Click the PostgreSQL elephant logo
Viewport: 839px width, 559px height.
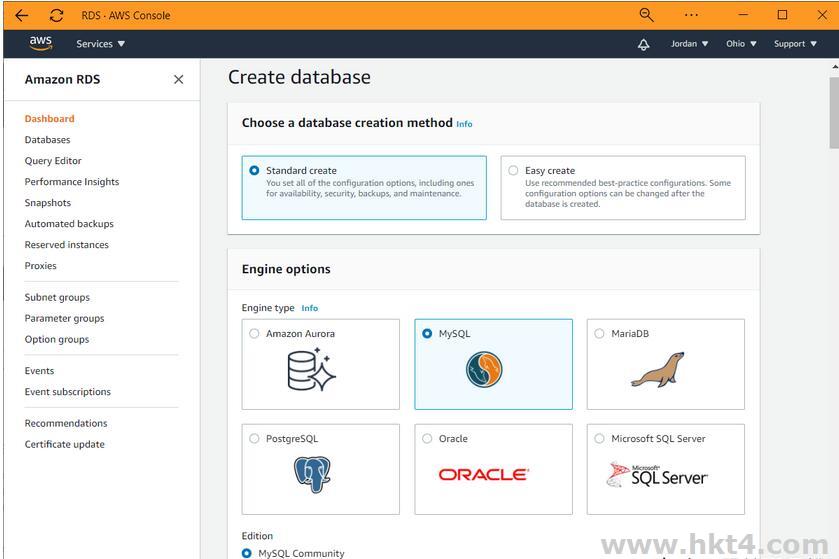[312, 474]
